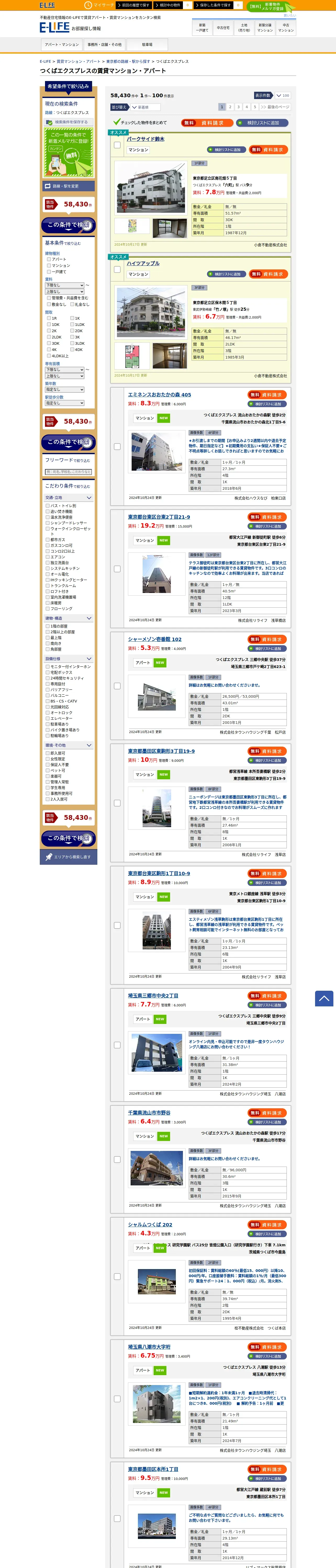This screenshot has height=1568, width=336.
Task: View ハイツアップル building photo
Action: coord(151,312)
